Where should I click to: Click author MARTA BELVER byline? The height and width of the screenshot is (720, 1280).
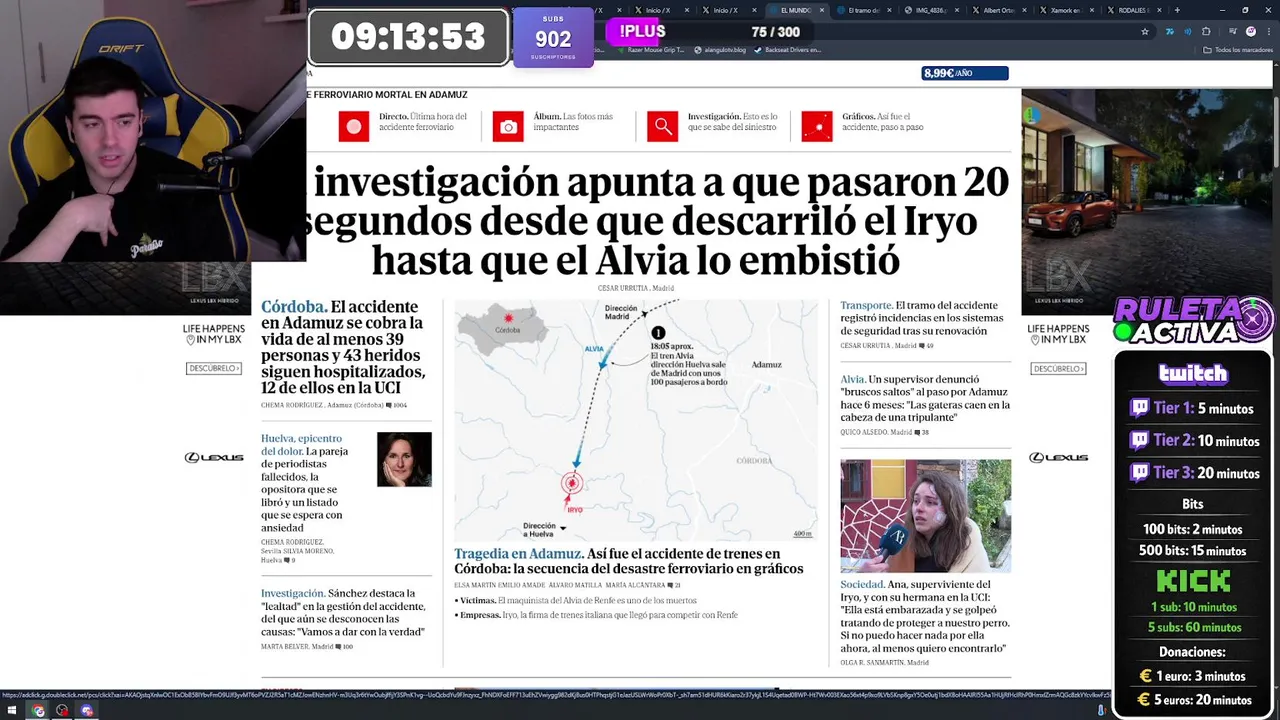tap(284, 647)
